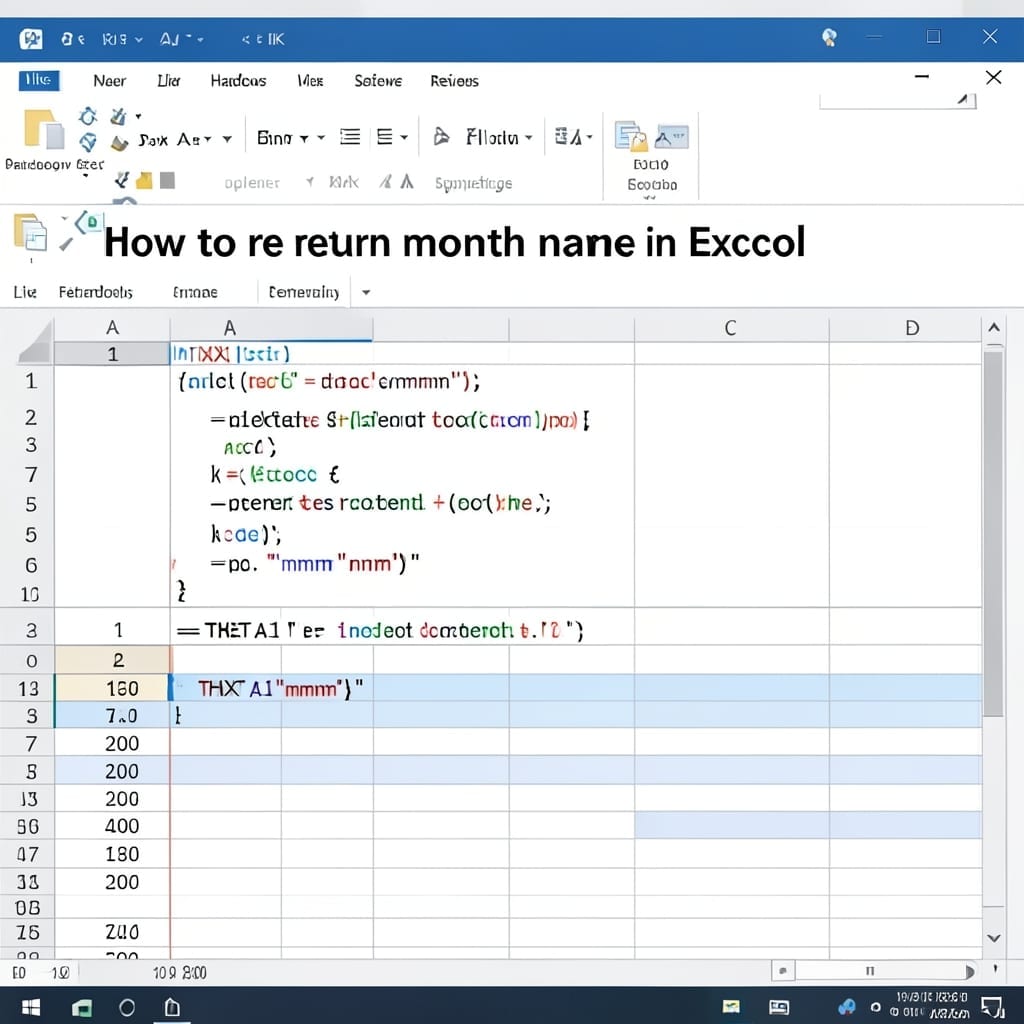Open the small arrow beside the alignment icon
1024x1024 pixels.
[x=404, y=137]
